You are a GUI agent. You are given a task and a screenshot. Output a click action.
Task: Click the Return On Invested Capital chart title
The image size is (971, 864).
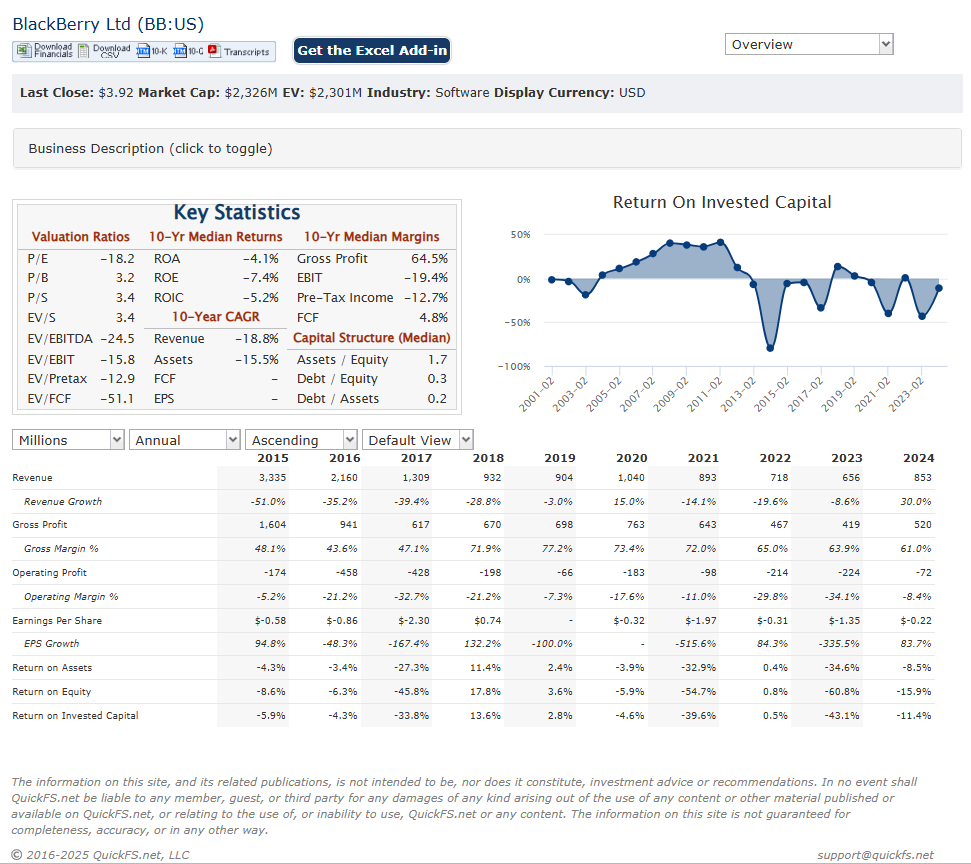722,203
